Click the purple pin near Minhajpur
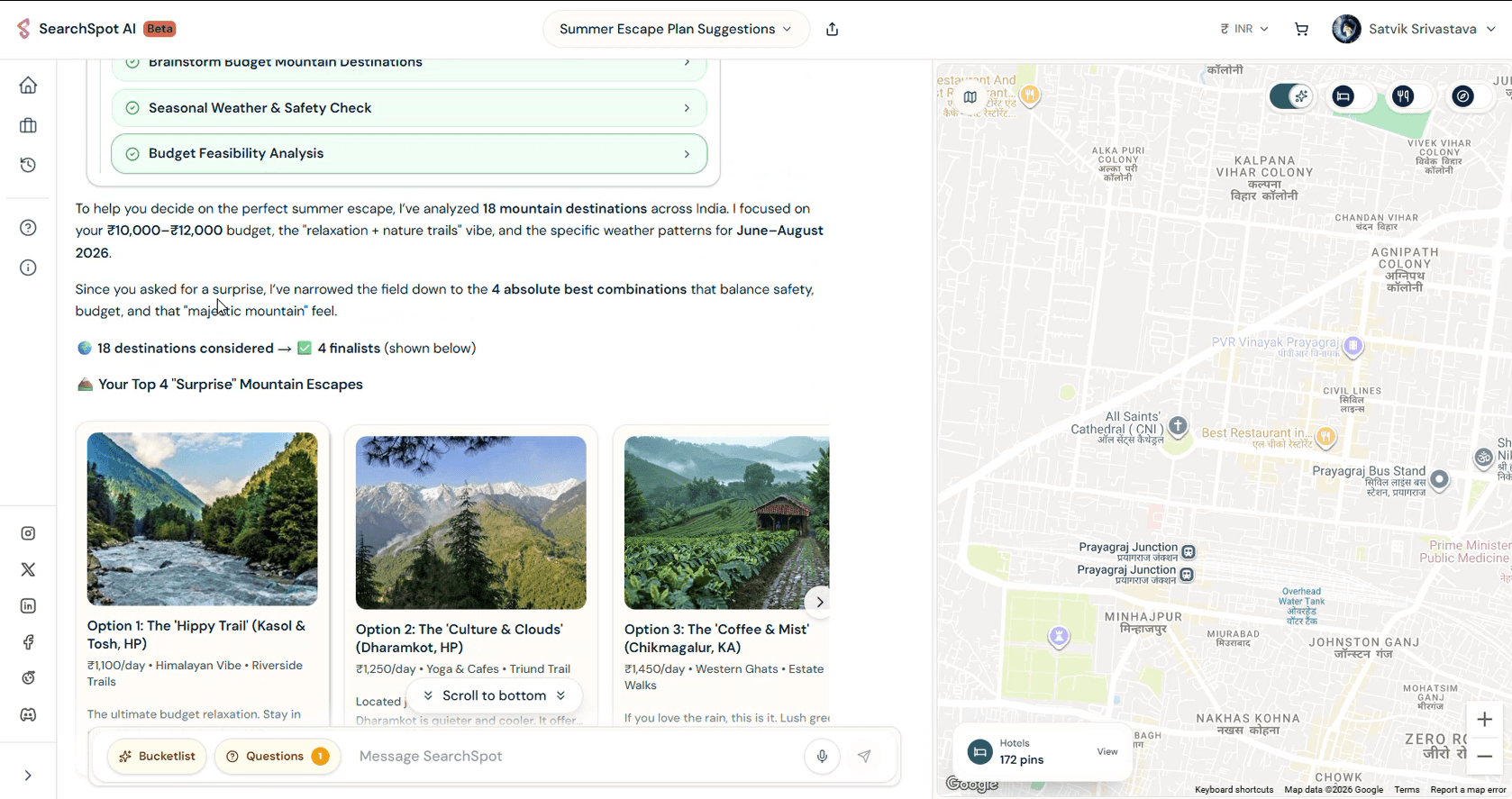 coord(1059,637)
